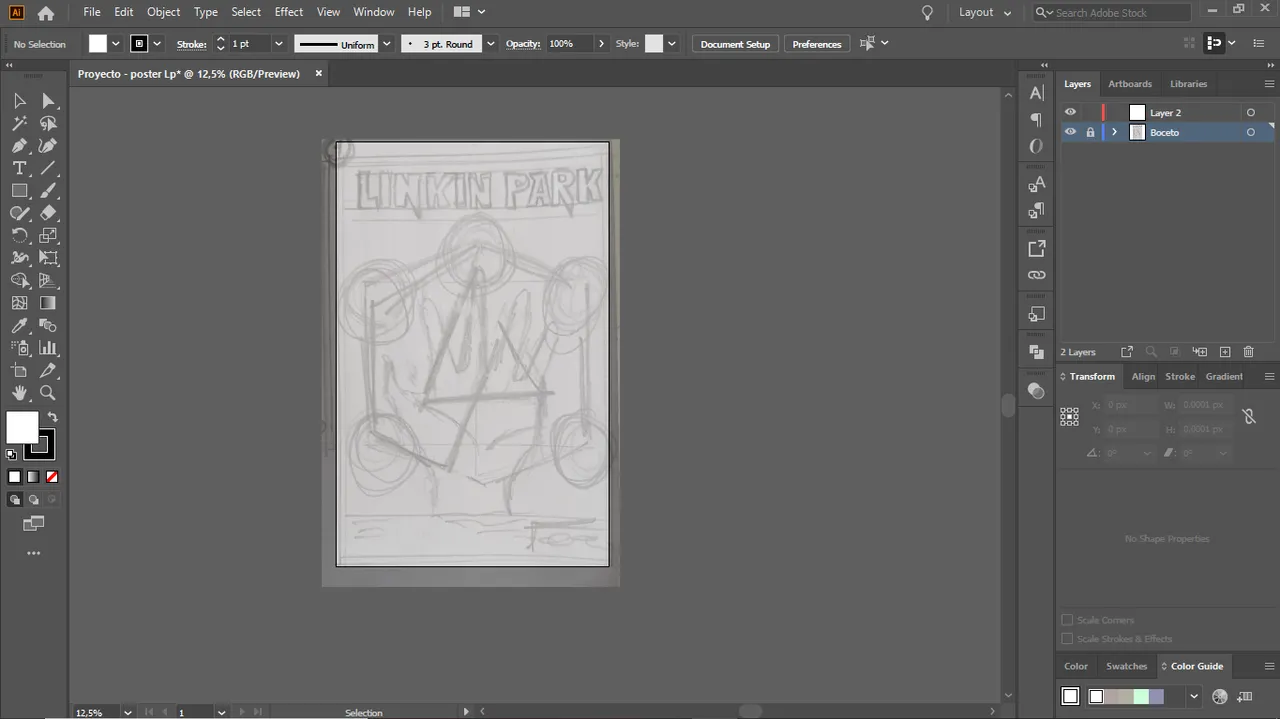Enable Scale Strokes & Effects checkbox
The width and height of the screenshot is (1280, 719).
(1067, 639)
